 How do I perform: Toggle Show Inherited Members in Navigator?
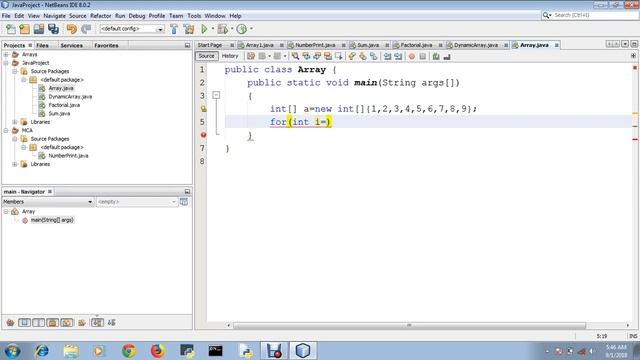click(x=10, y=323)
